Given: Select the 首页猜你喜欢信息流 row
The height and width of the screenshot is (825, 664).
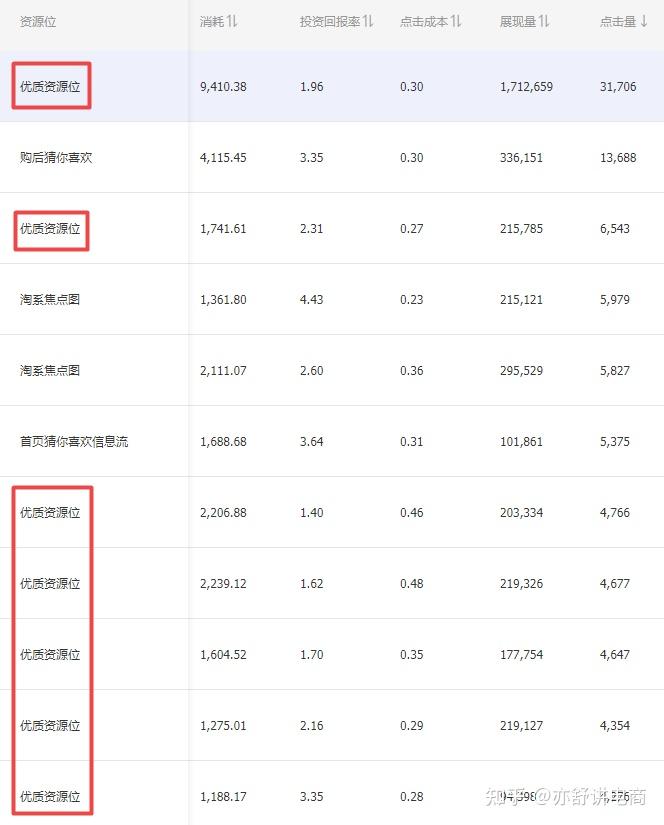Looking at the screenshot, I should (x=74, y=442).
